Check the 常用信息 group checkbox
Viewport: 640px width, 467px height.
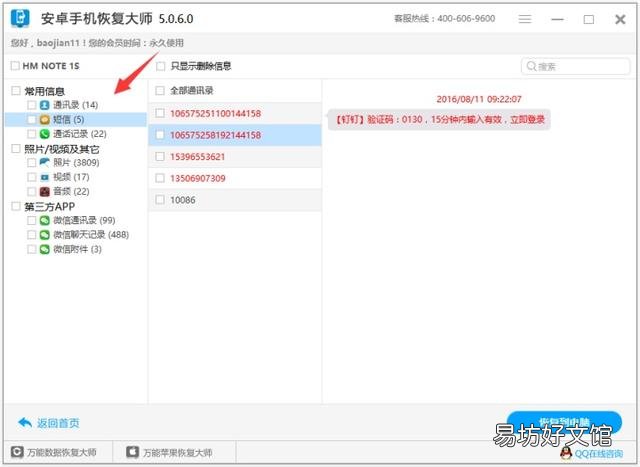click(16, 91)
